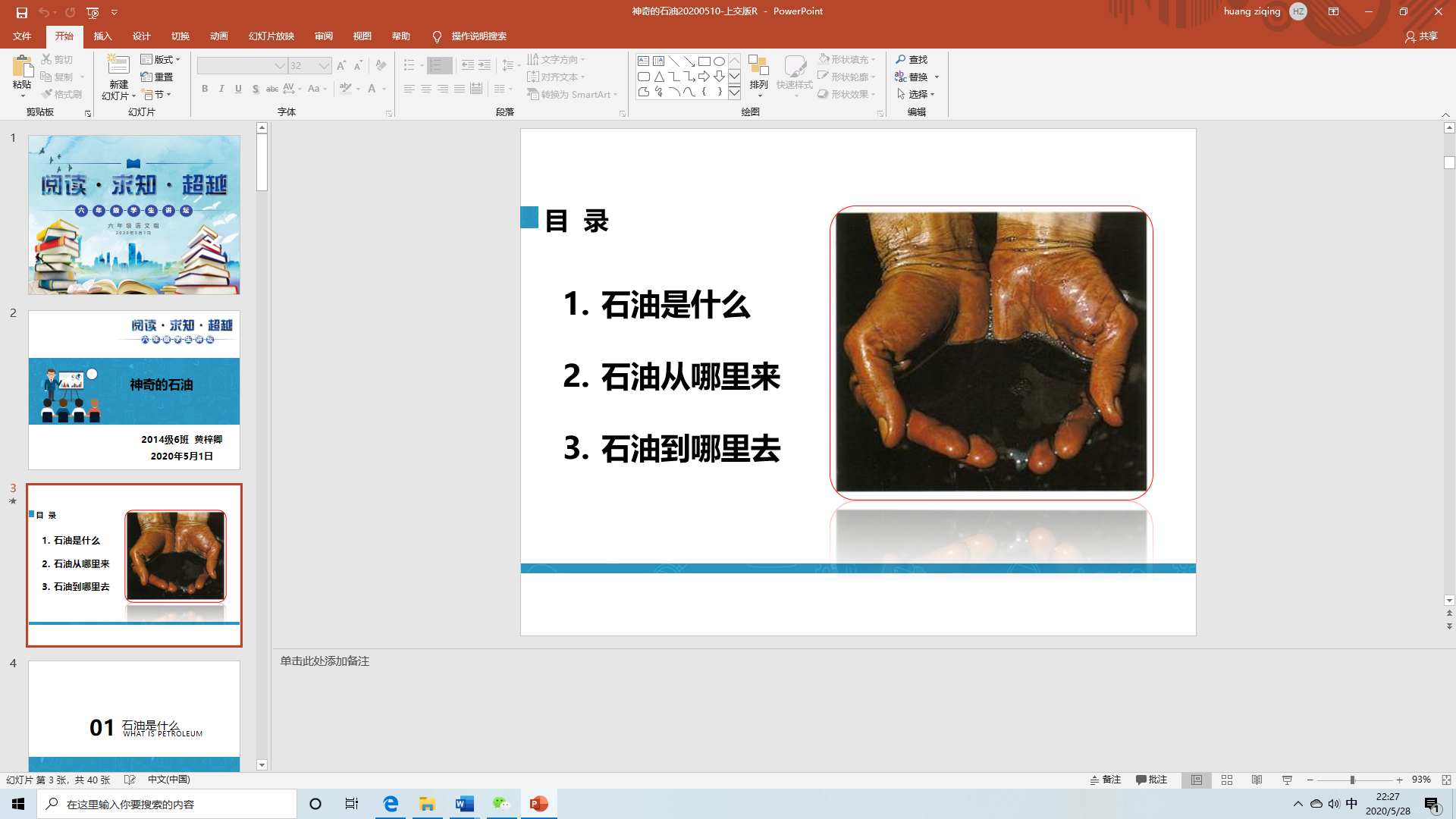The height and width of the screenshot is (819, 1456).
Task: Click the increase indent icon
Action: click(x=485, y=65)
